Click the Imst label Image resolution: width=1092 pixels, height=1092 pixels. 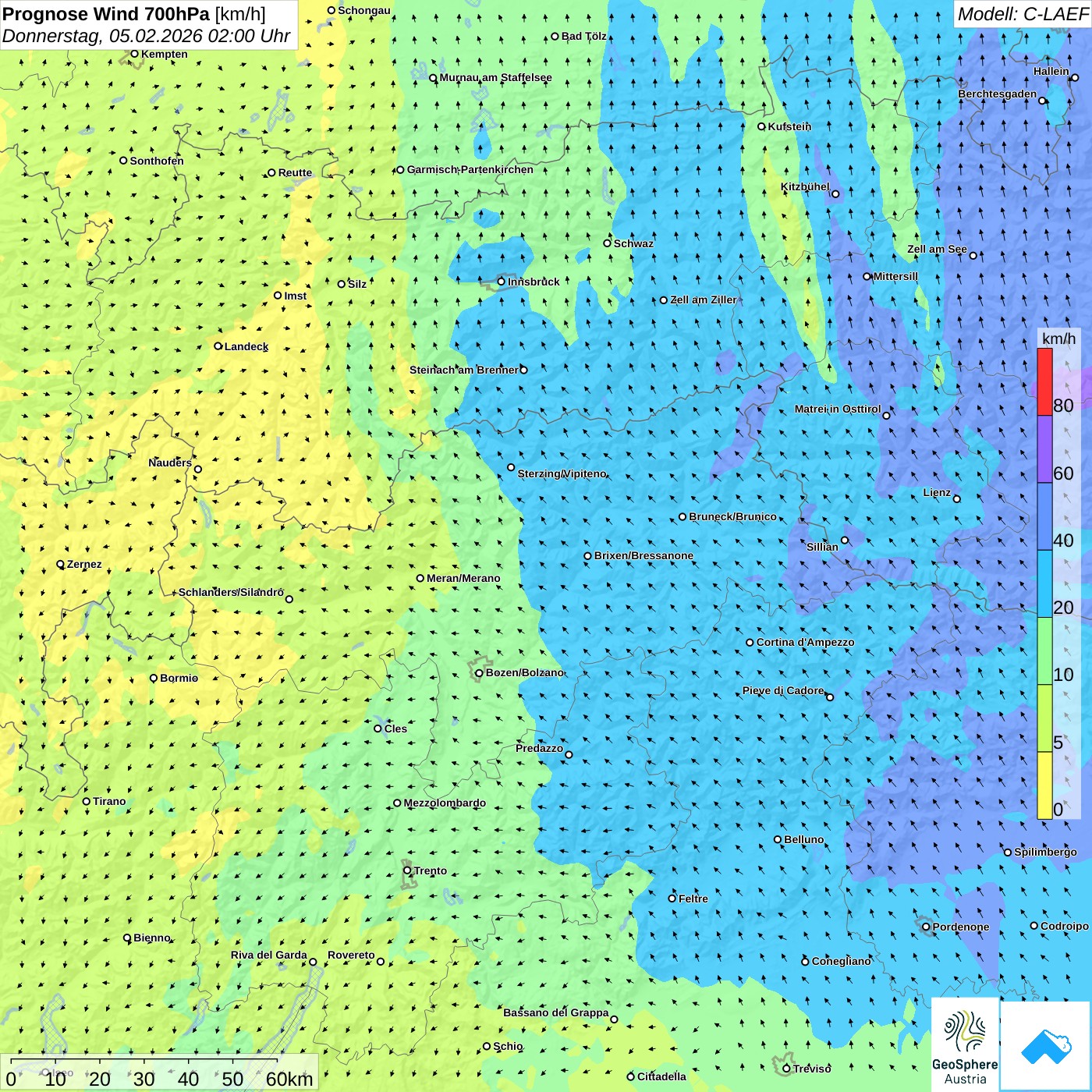[x=295, y=296]
